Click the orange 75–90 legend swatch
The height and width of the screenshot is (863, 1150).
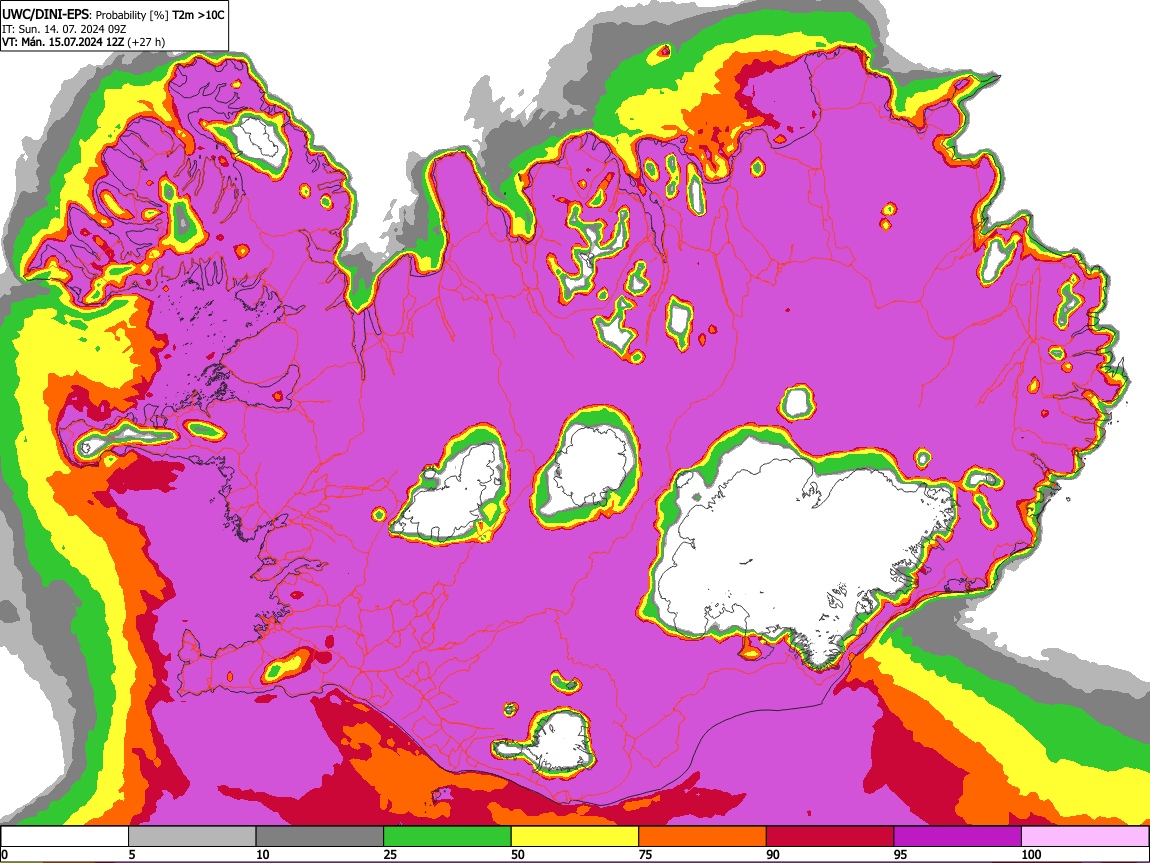[x=703, y=836]
